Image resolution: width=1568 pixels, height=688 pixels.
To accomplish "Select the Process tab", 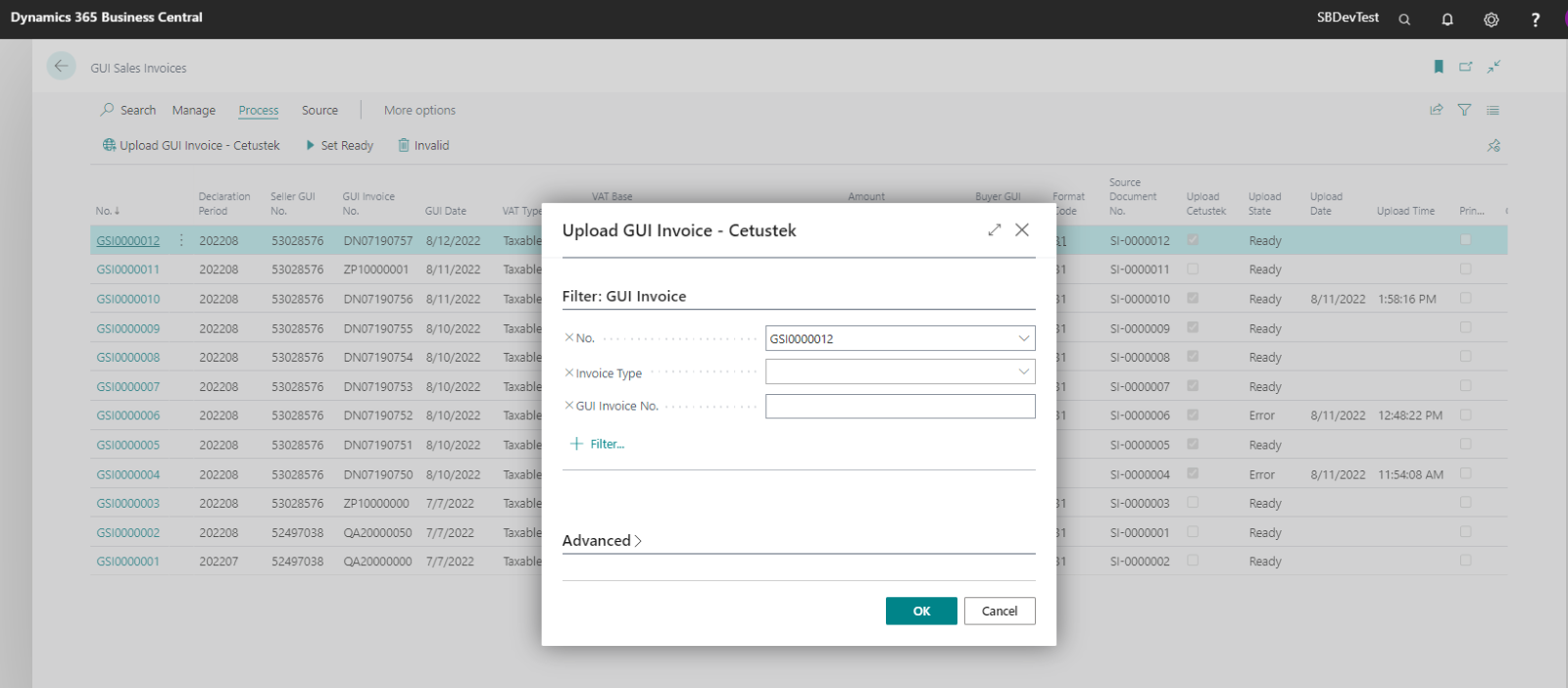I will [259, 110].
